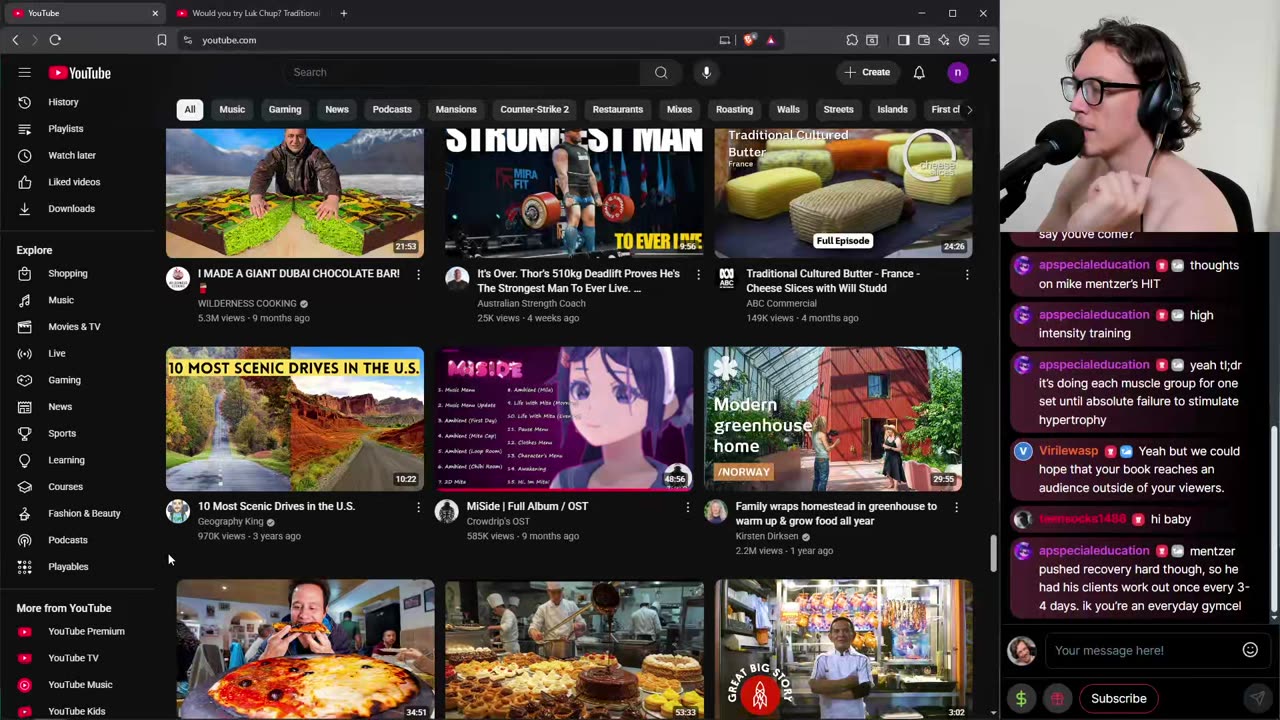The image size is (1280, 720).
Task: Go back using the browser back arrow
Action: coord(15,40)
